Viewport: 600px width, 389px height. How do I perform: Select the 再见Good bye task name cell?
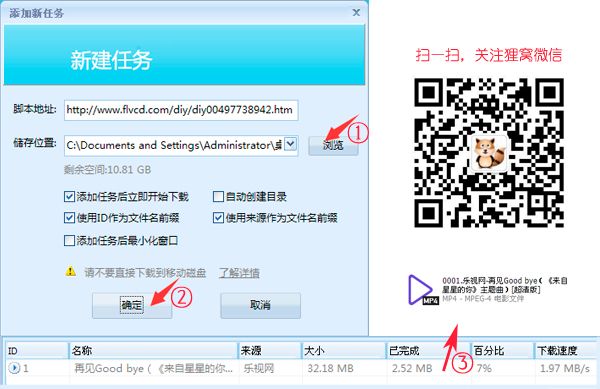[153, 368]
